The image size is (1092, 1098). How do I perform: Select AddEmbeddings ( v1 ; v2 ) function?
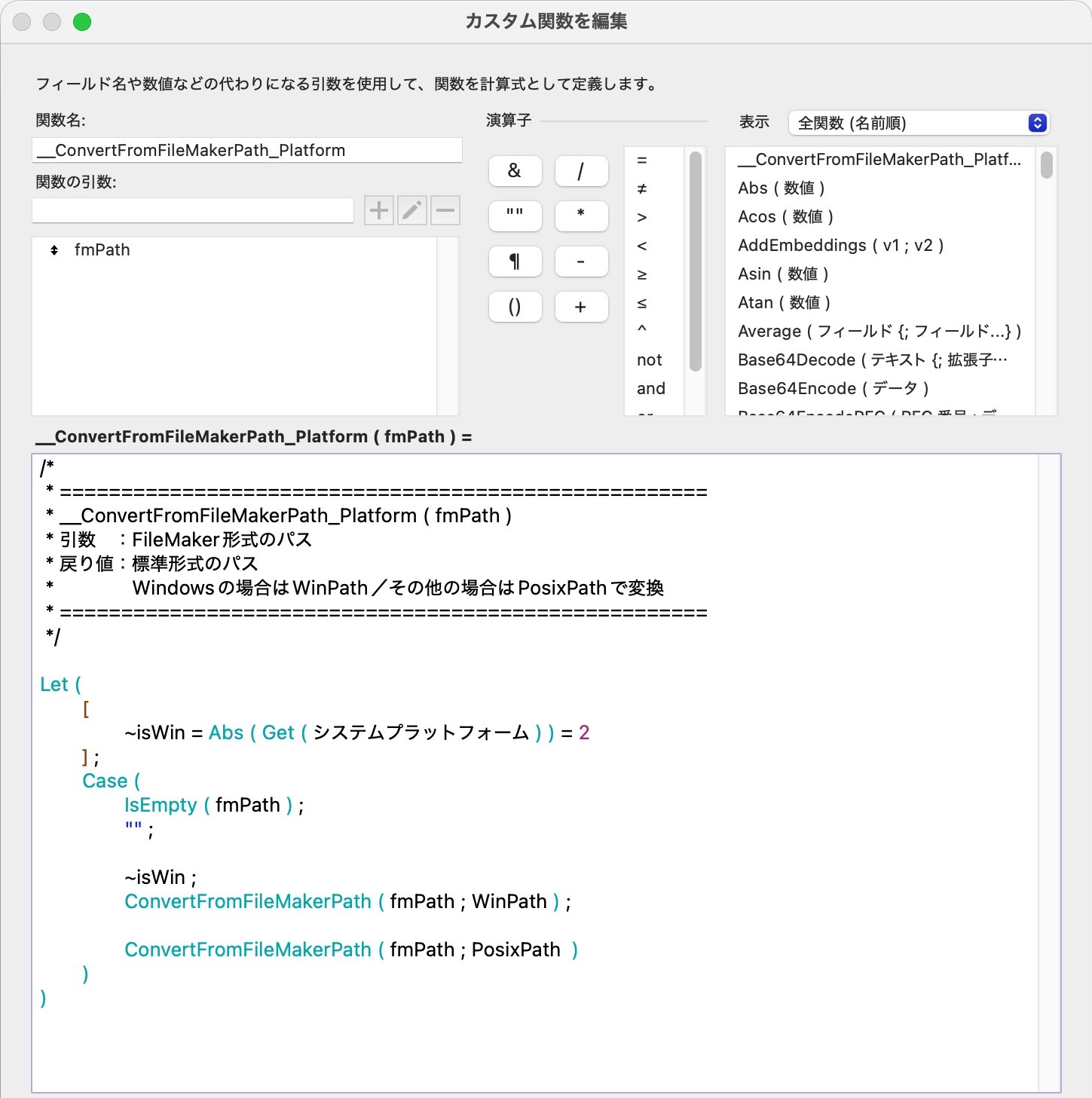[879, 246]
